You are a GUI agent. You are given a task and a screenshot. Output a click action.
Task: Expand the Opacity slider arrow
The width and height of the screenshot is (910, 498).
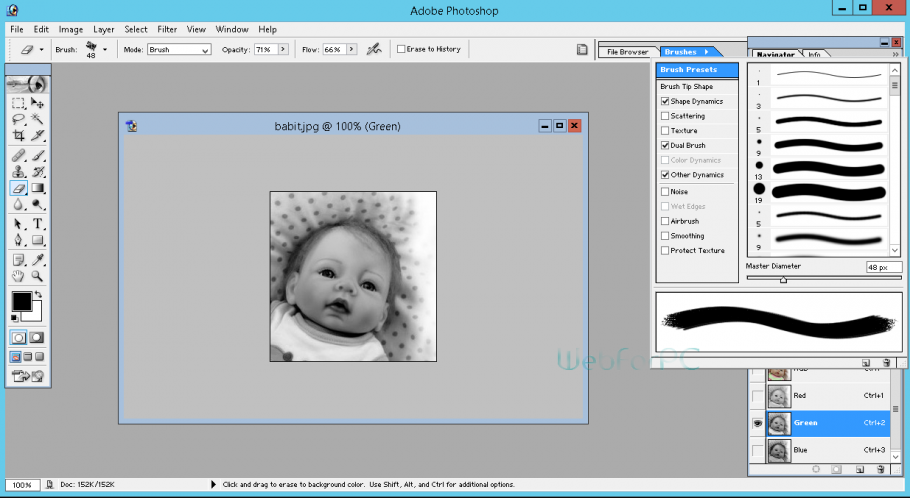point(283,49)
